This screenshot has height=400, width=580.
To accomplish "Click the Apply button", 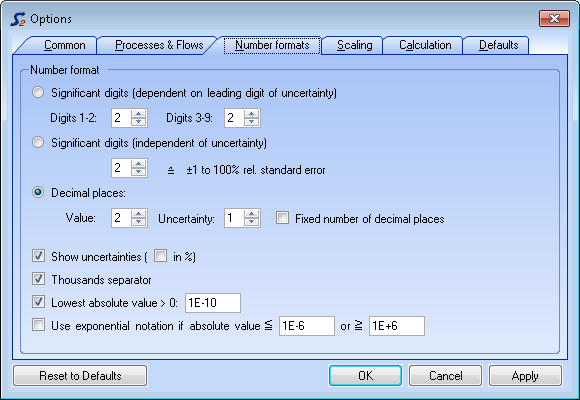I will (x=525, y=376).
